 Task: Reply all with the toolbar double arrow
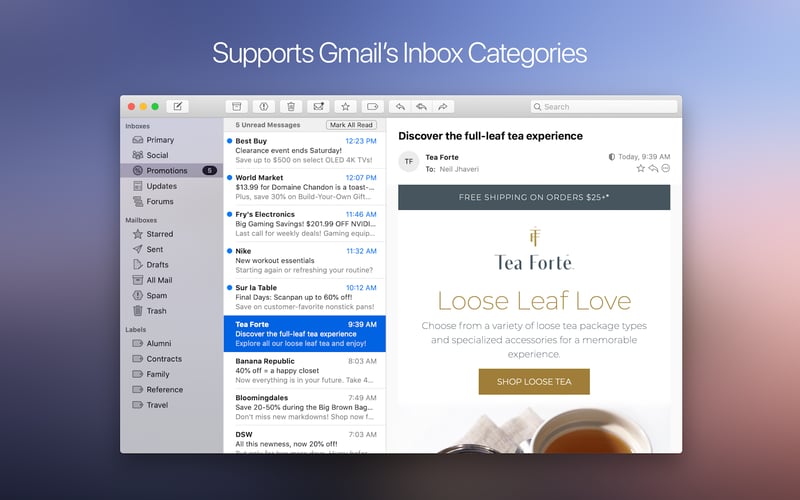click(x=421, y=107)
